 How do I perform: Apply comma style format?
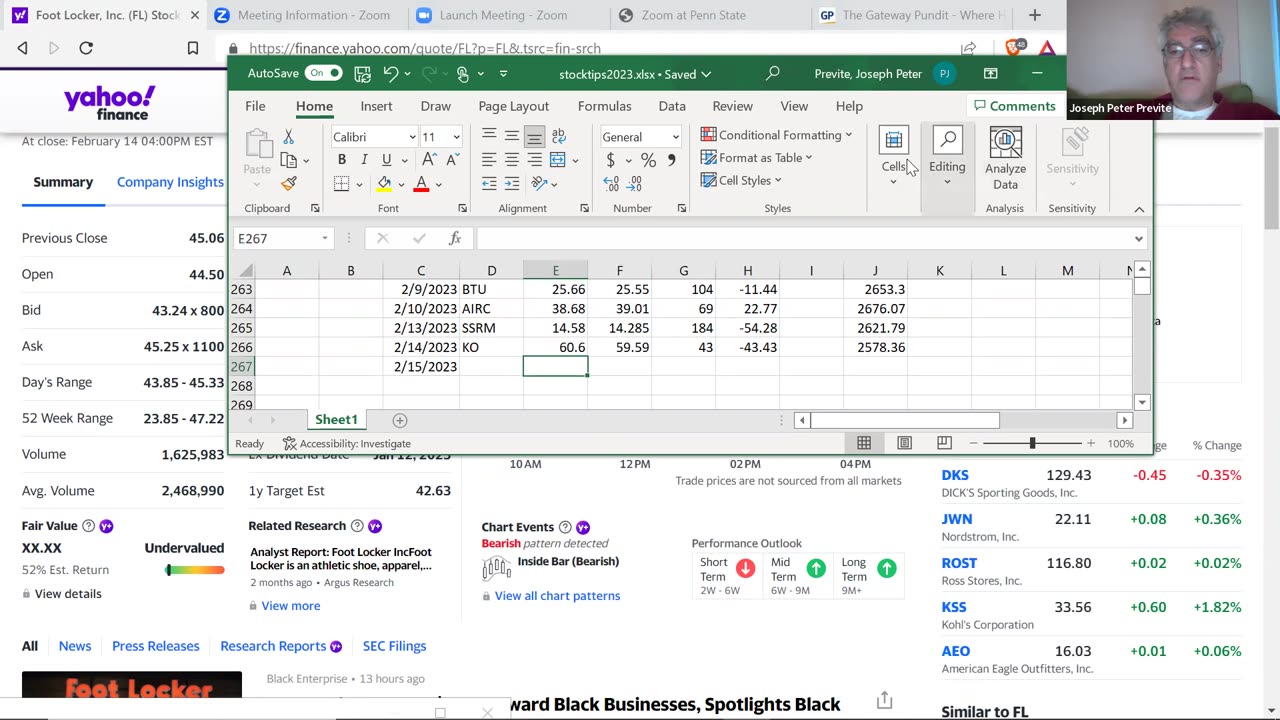coord(671,160)
